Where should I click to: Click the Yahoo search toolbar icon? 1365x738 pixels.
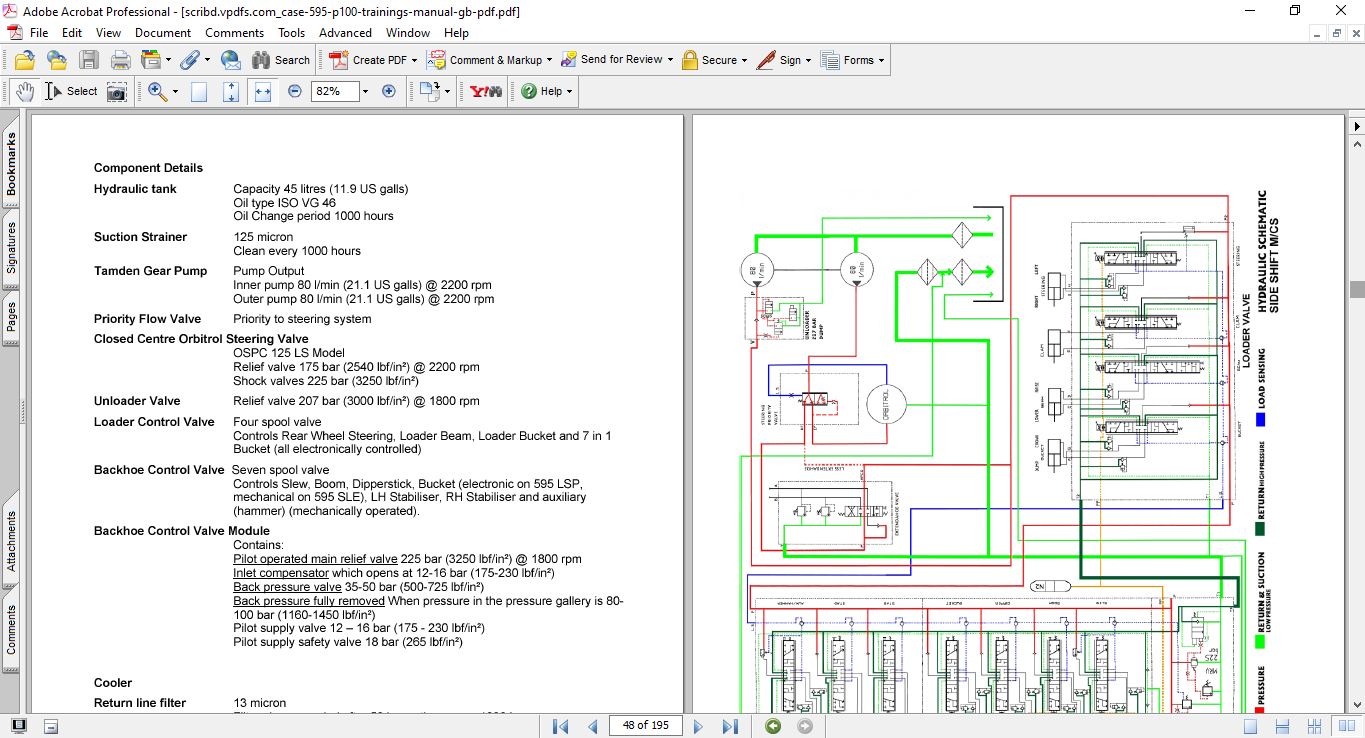point(486,91)
